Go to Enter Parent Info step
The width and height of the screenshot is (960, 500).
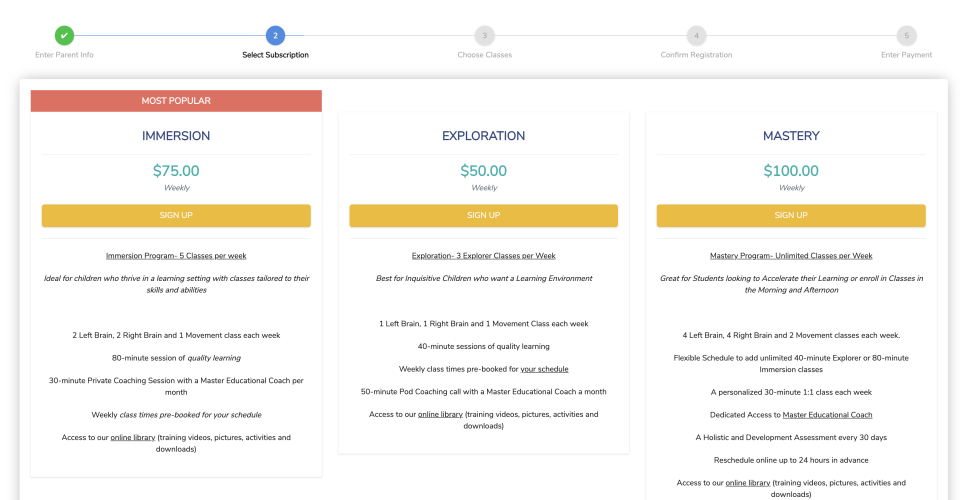pyautogui.click(x=64, y=55)
